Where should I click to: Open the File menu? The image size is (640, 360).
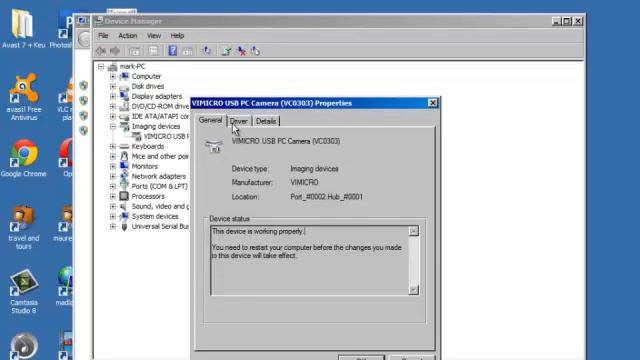(x=103, y=36)
